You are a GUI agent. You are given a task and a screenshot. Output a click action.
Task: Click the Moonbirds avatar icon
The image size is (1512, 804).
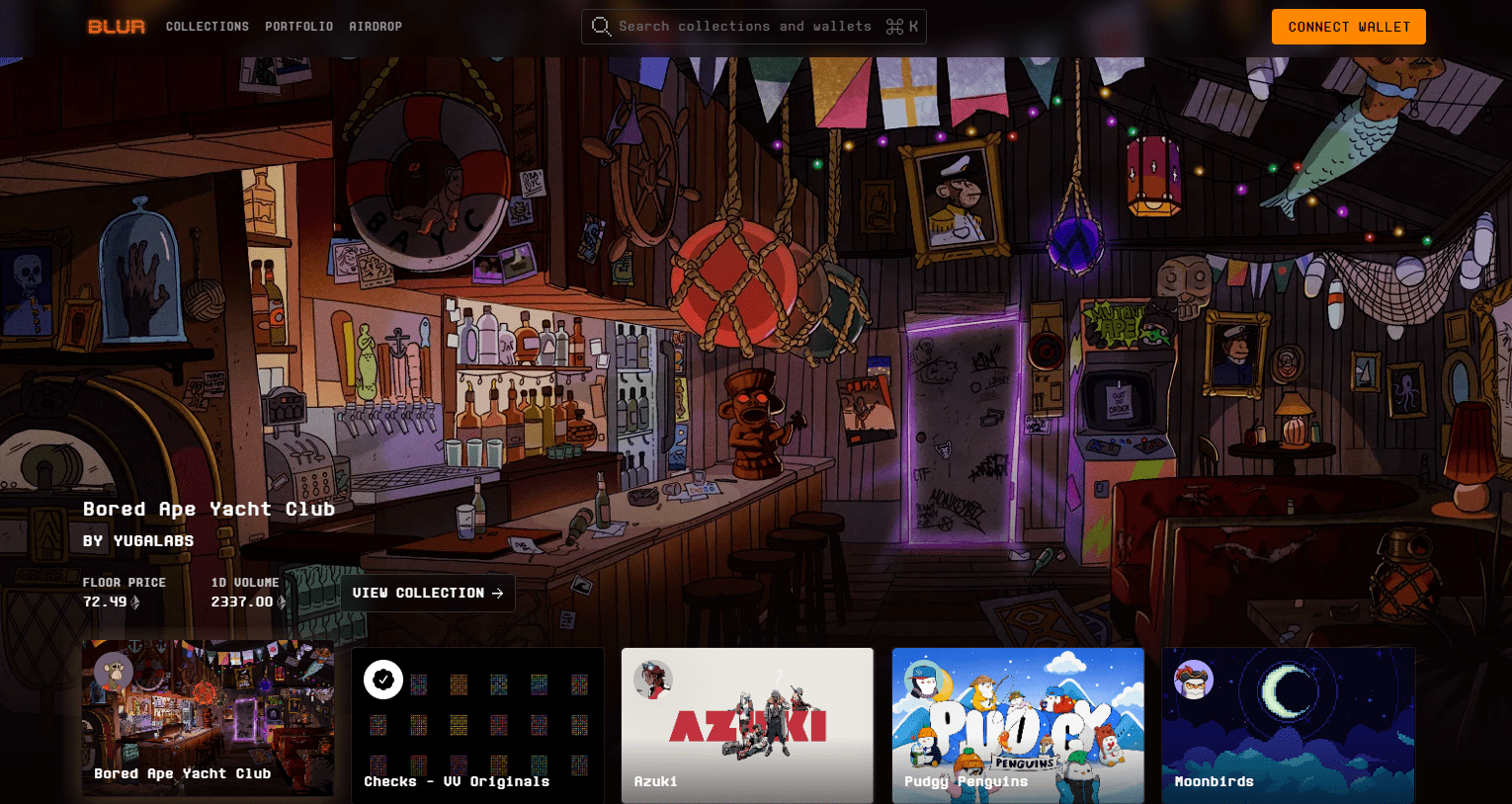coord(1194,680)
